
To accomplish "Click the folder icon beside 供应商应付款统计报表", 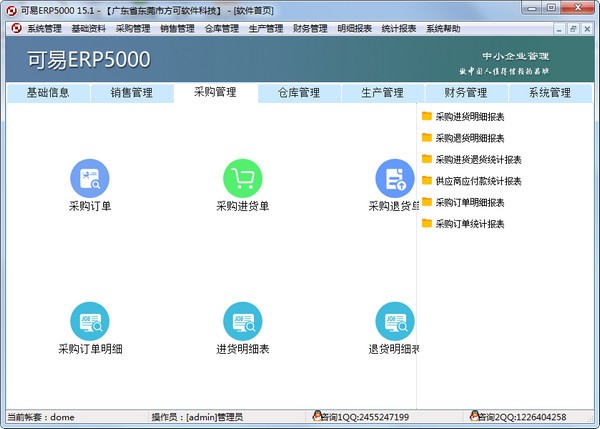I will [427, 180].
